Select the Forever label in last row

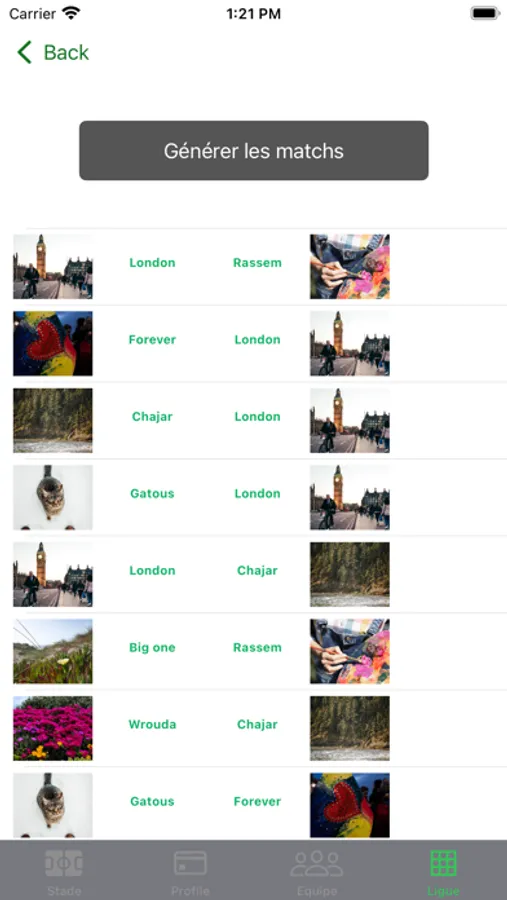[257, 801]
